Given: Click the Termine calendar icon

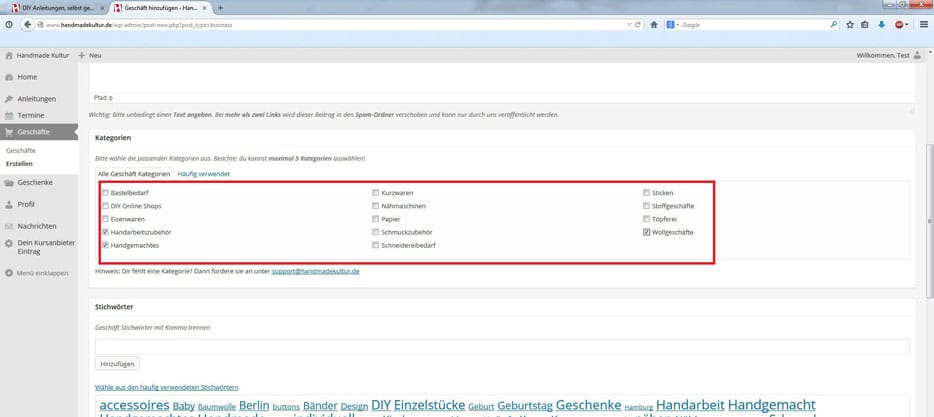Looking at the screenshot, I should 9,115.
